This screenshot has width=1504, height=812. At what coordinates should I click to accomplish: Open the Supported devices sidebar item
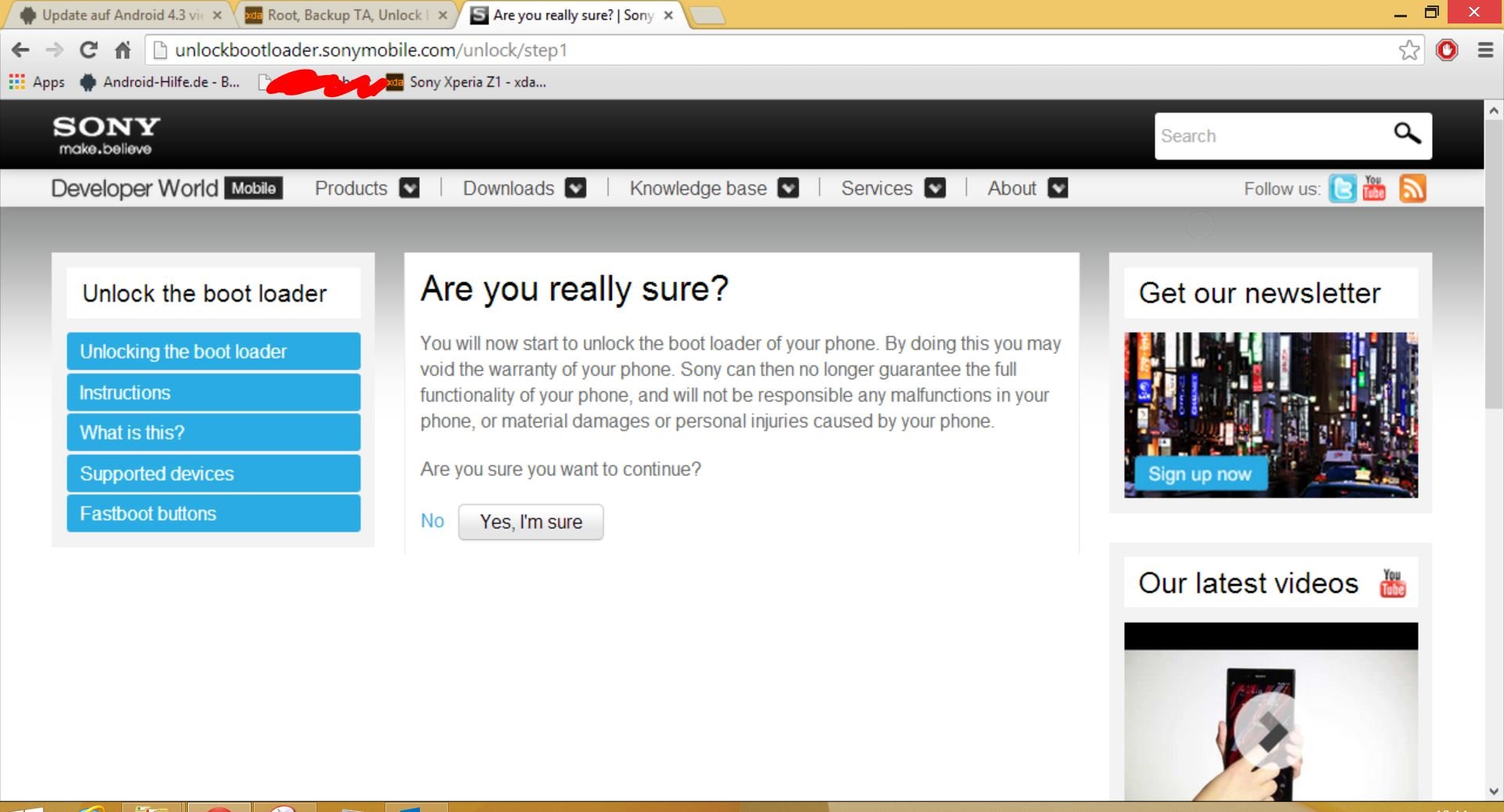(x=214, y=473)
